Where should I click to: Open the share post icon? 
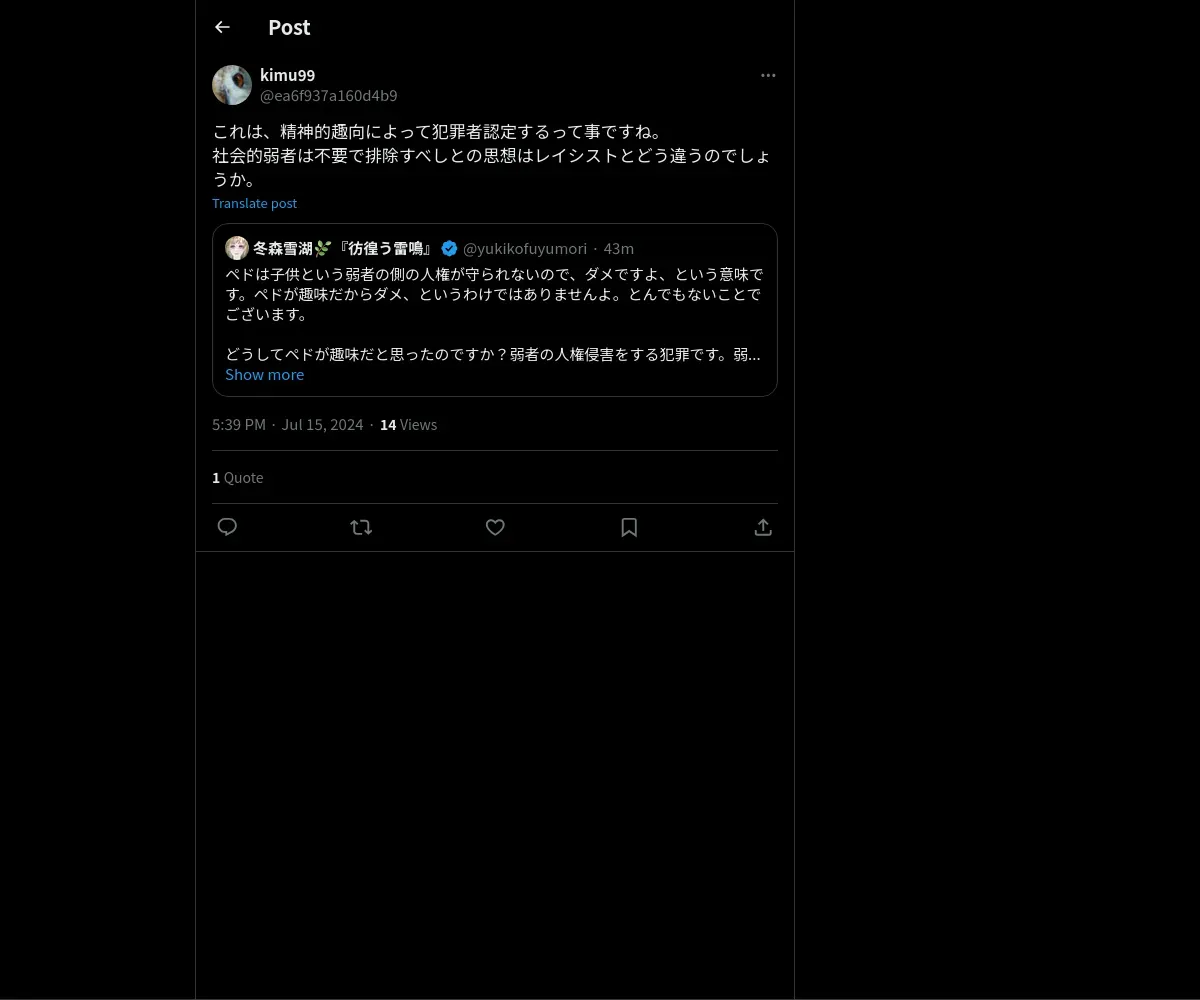point(763,527)
